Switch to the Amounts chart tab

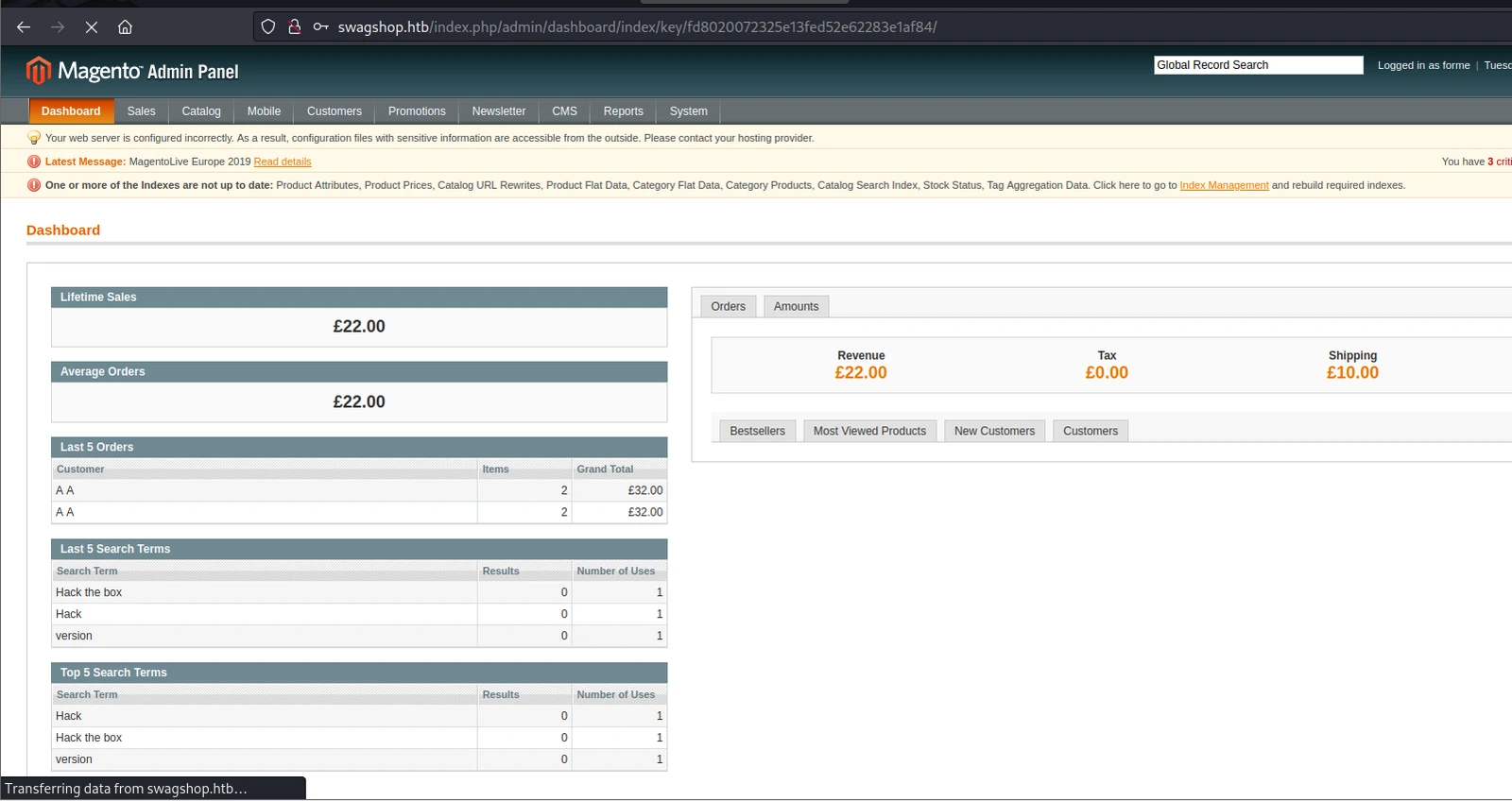point(797,306)
